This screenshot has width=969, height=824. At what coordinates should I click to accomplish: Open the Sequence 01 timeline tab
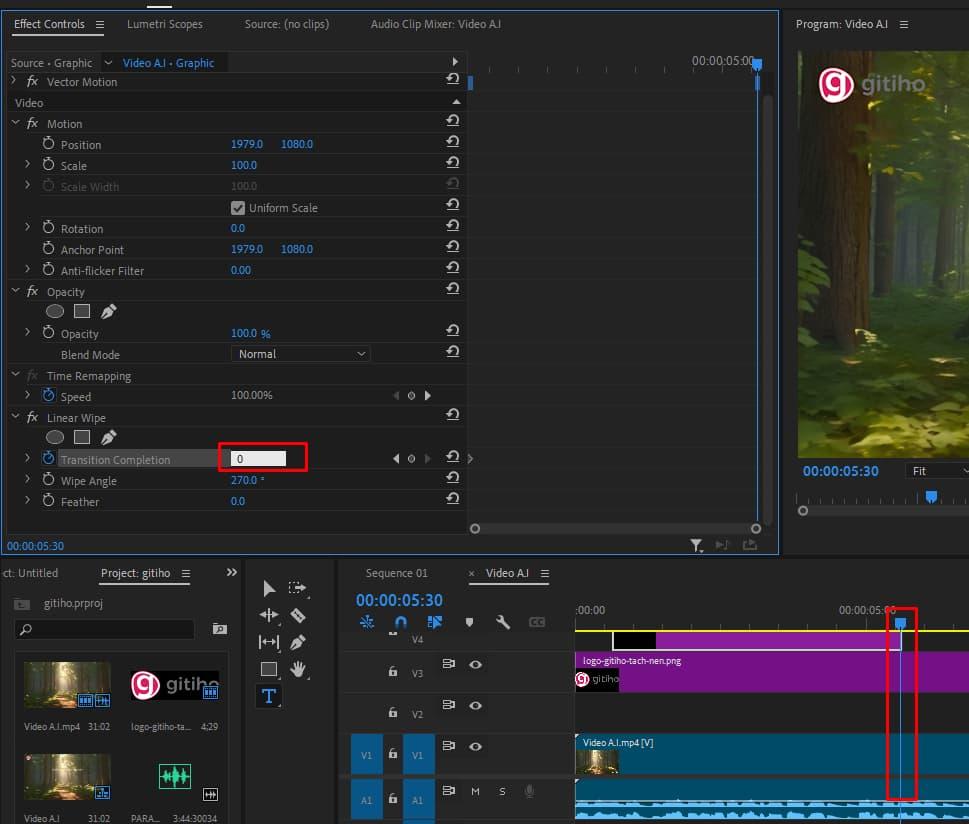tap(396, 573)
